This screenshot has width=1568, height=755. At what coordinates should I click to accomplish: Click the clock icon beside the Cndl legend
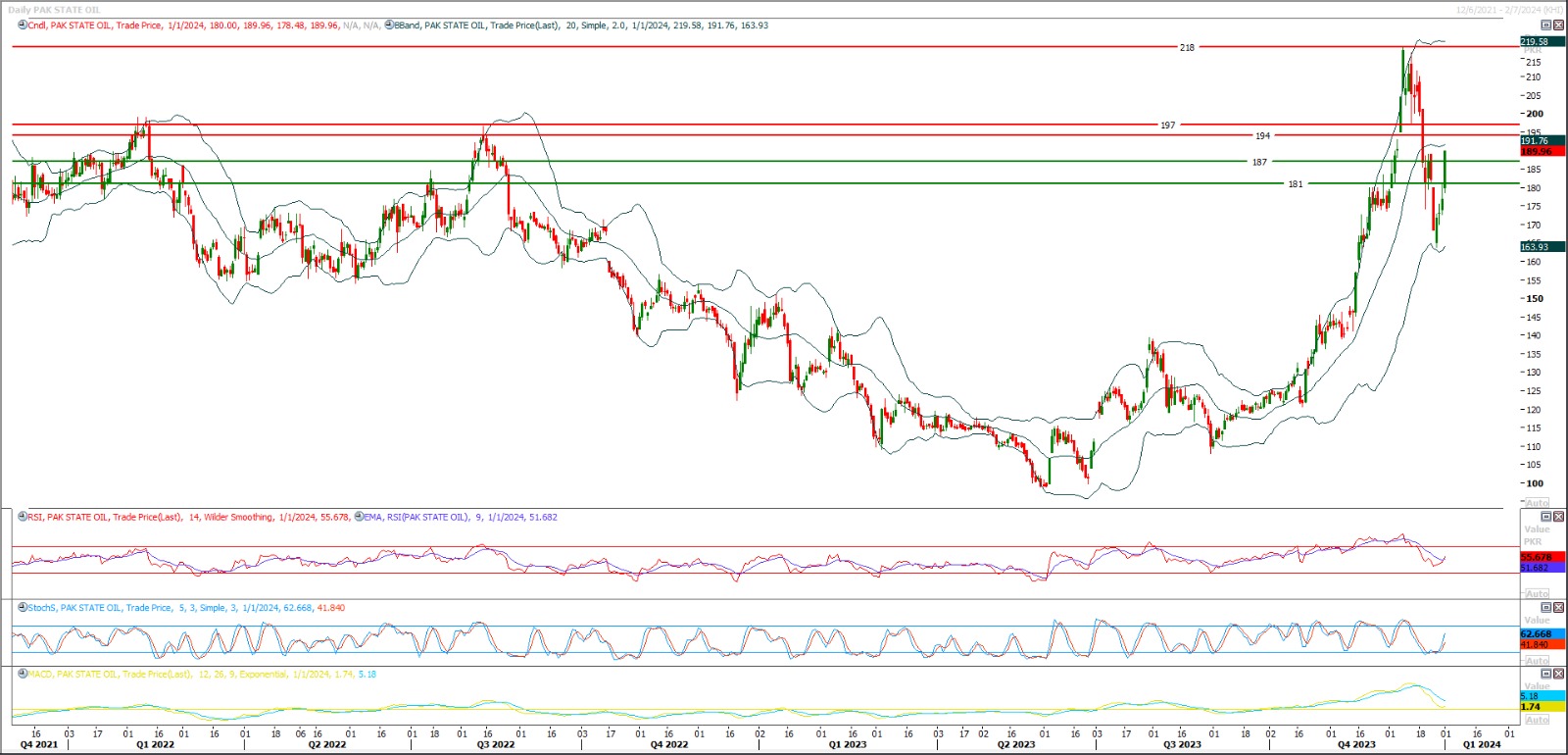[x=23, y=25]
